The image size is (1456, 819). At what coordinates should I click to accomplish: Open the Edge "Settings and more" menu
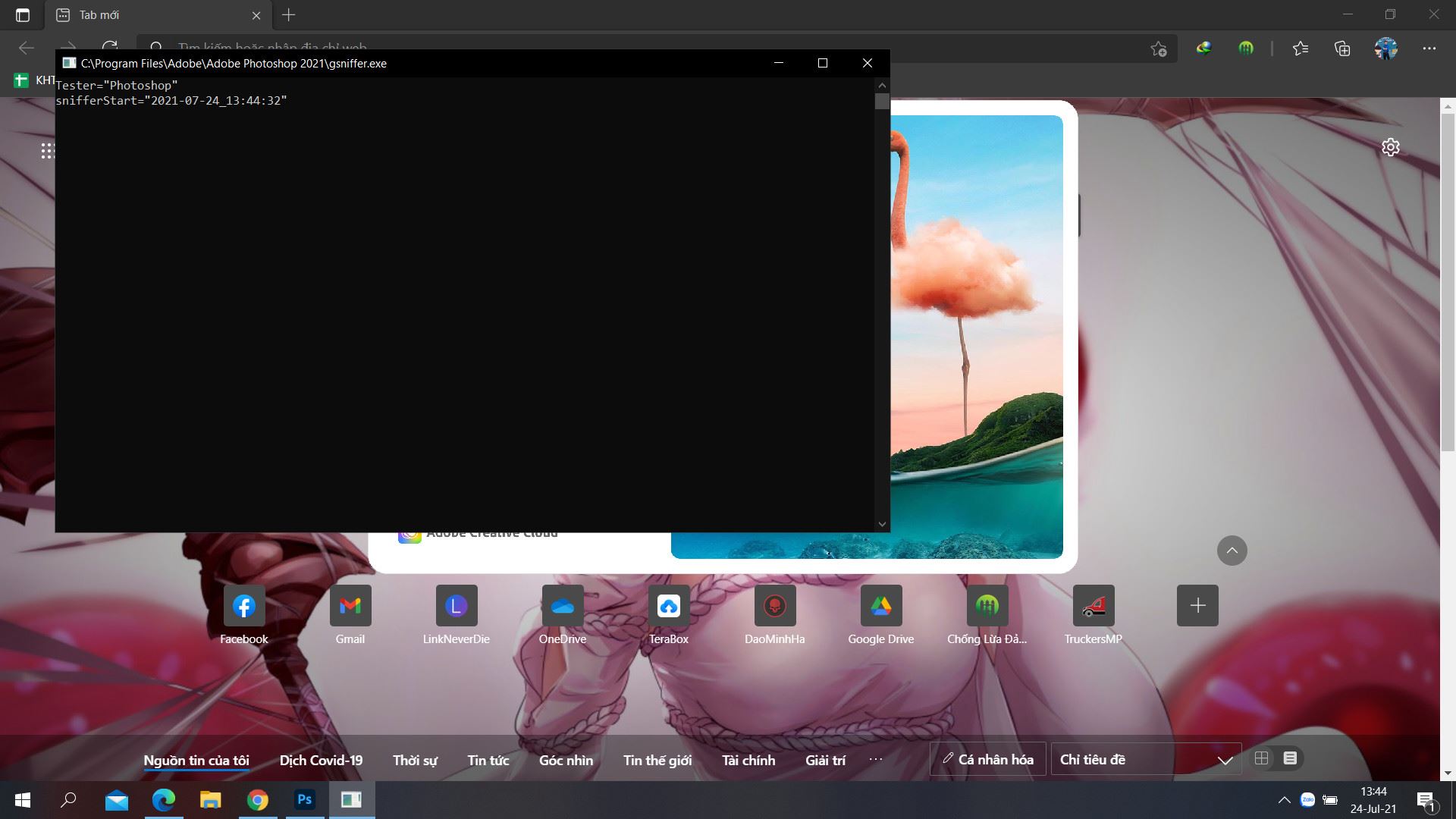click(x=1430, y=49)
